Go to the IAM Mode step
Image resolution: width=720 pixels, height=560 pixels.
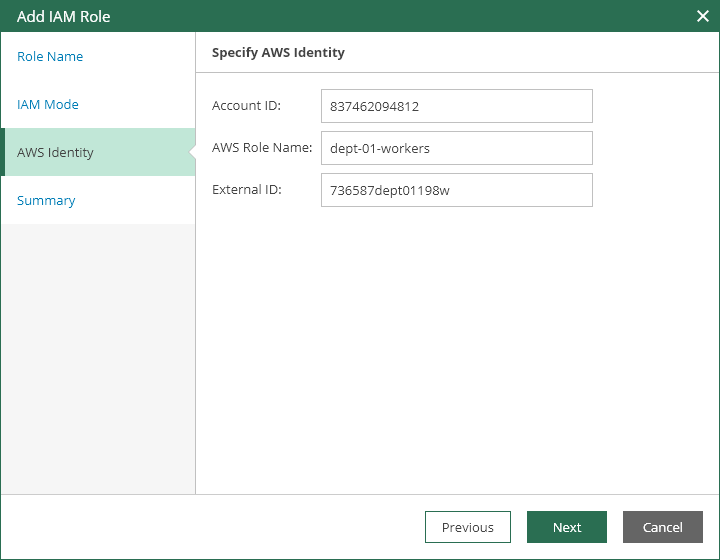pyautogui.click(x=48, y=105)
